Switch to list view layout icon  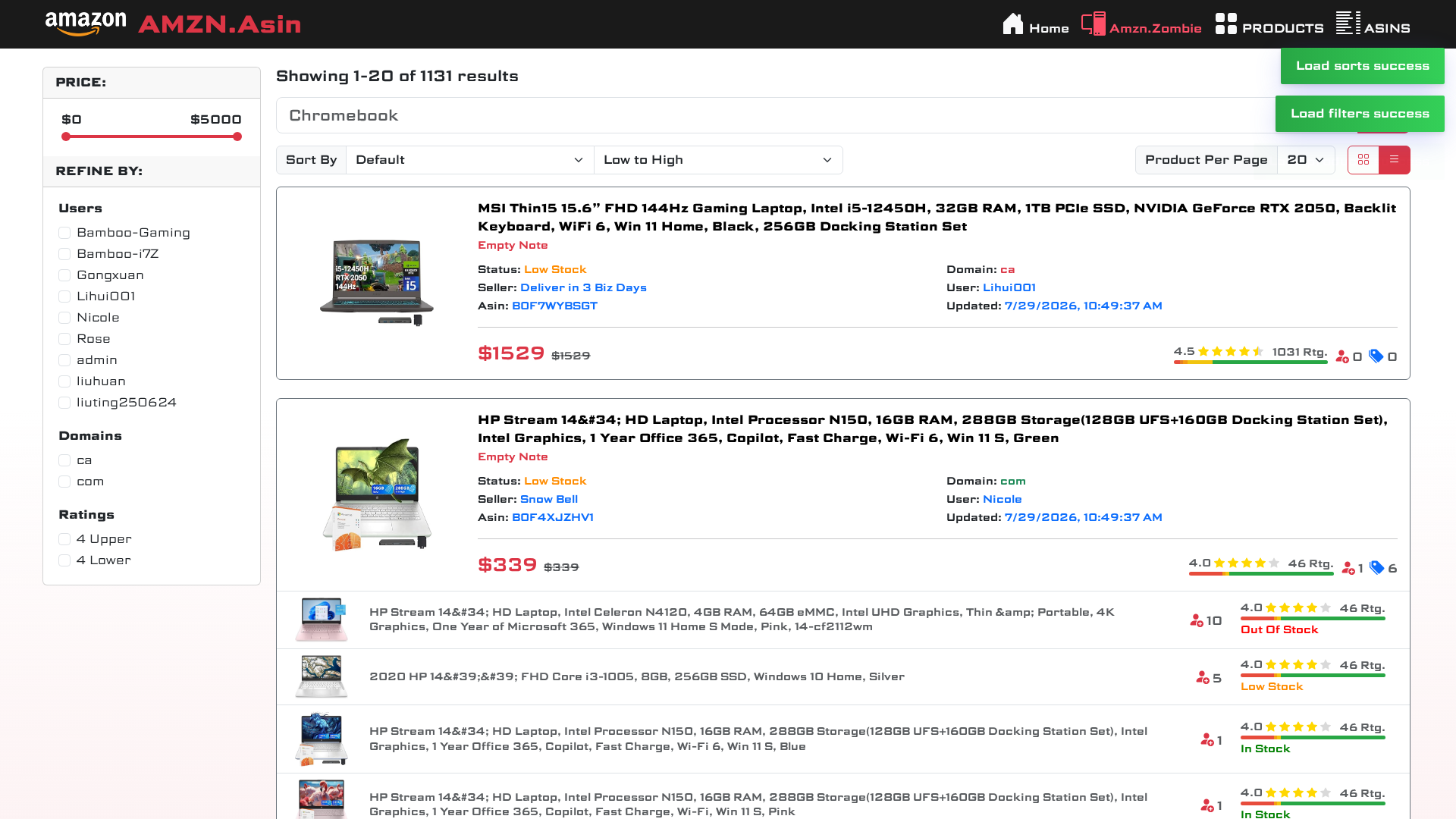[1394, 160]
